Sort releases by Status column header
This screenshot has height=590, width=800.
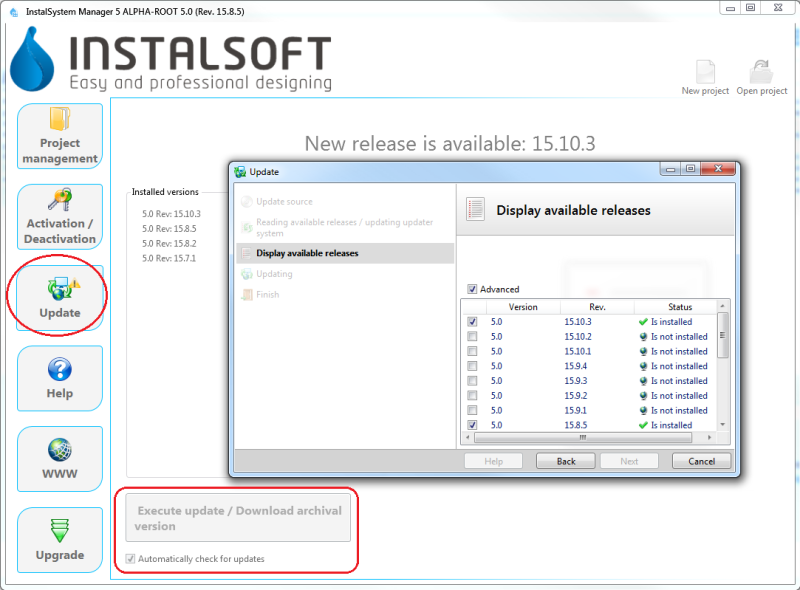tap(676, 307)
